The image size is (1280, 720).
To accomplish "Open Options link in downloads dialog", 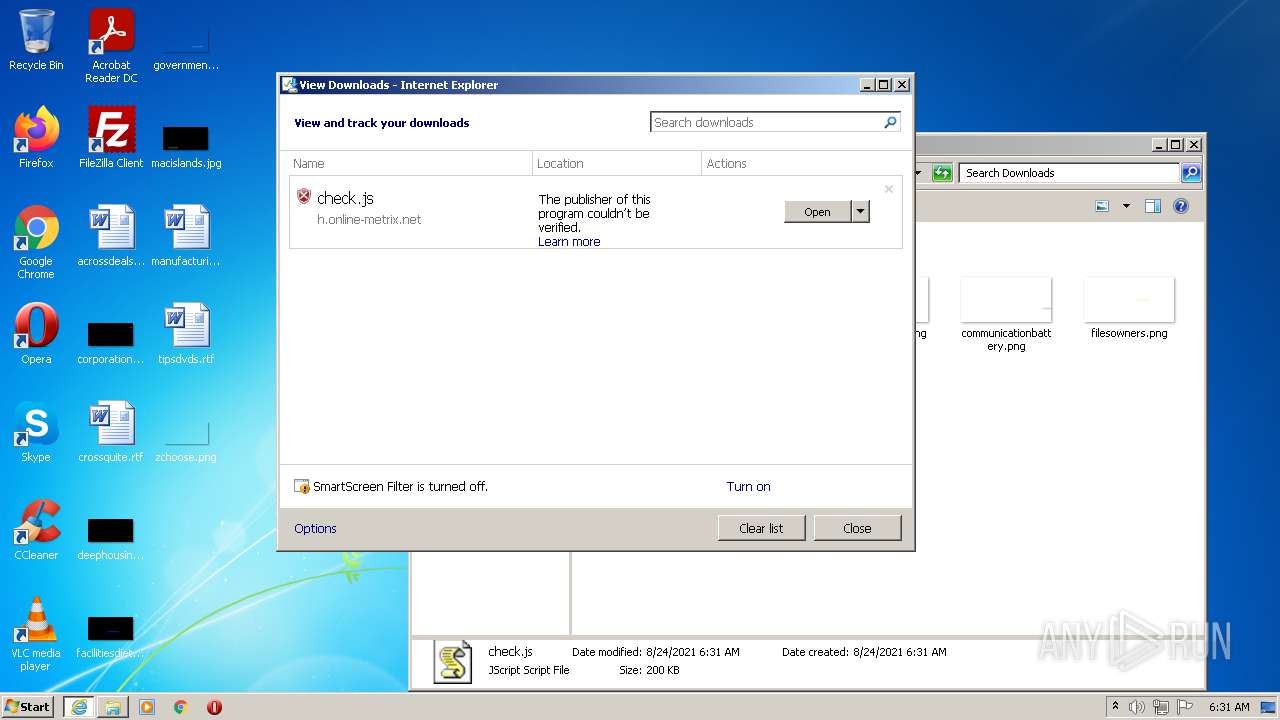I will pyautogui.click(x=315, y=529).
